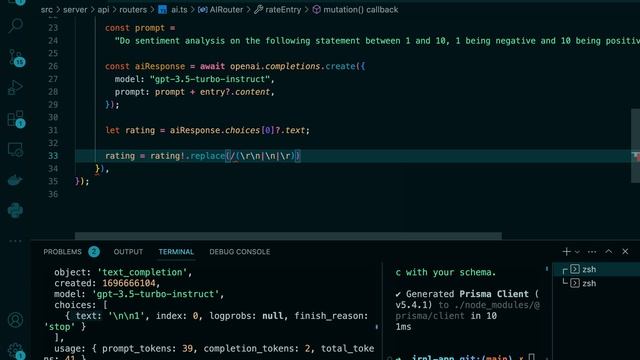This screenshot has width=640, height=360.
Task: Switch to the OUTPUT tab
Action: 128,252
